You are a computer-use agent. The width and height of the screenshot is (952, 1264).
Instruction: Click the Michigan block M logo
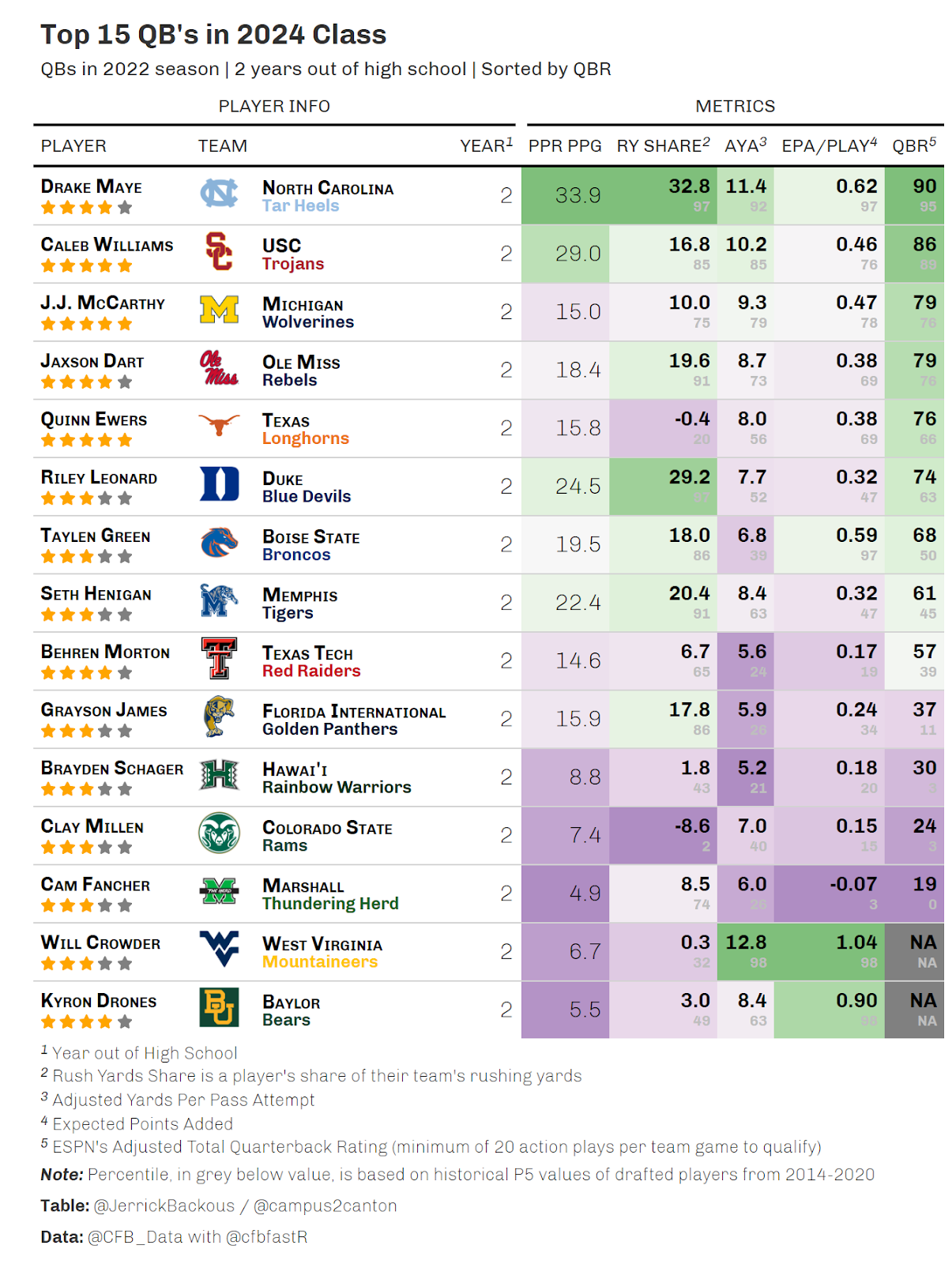click(x=219, y=310)
